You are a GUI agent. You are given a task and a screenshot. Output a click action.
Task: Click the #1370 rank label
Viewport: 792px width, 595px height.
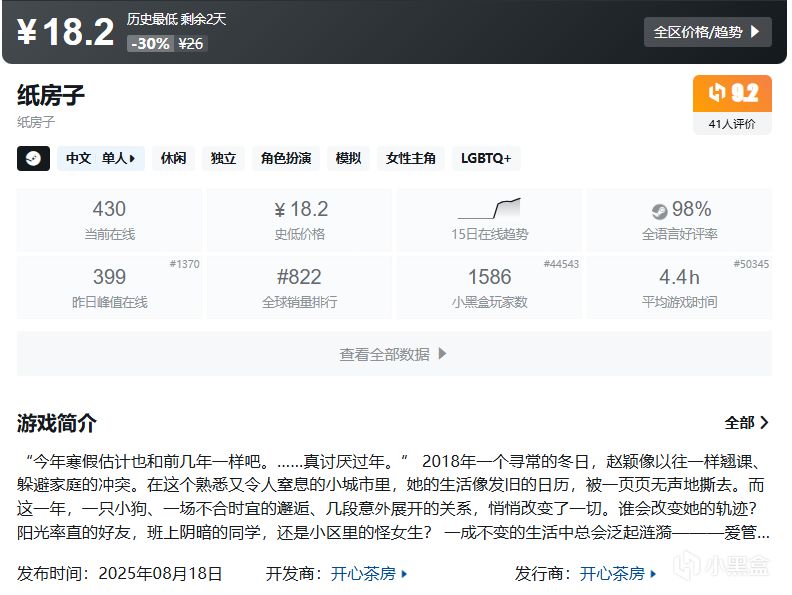point(184,264)
